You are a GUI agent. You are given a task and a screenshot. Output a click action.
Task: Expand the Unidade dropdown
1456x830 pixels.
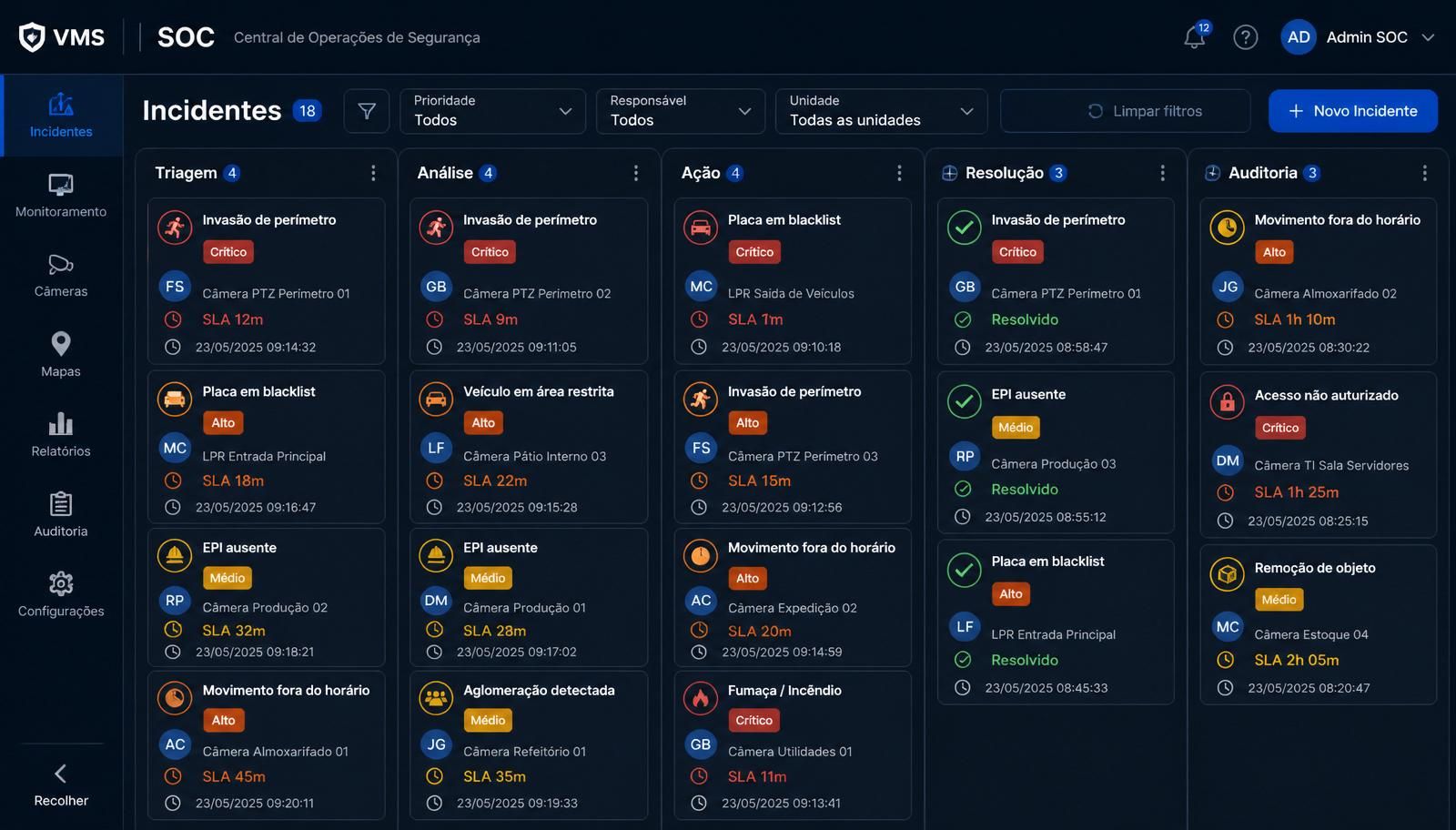click(x=881, y=111)
